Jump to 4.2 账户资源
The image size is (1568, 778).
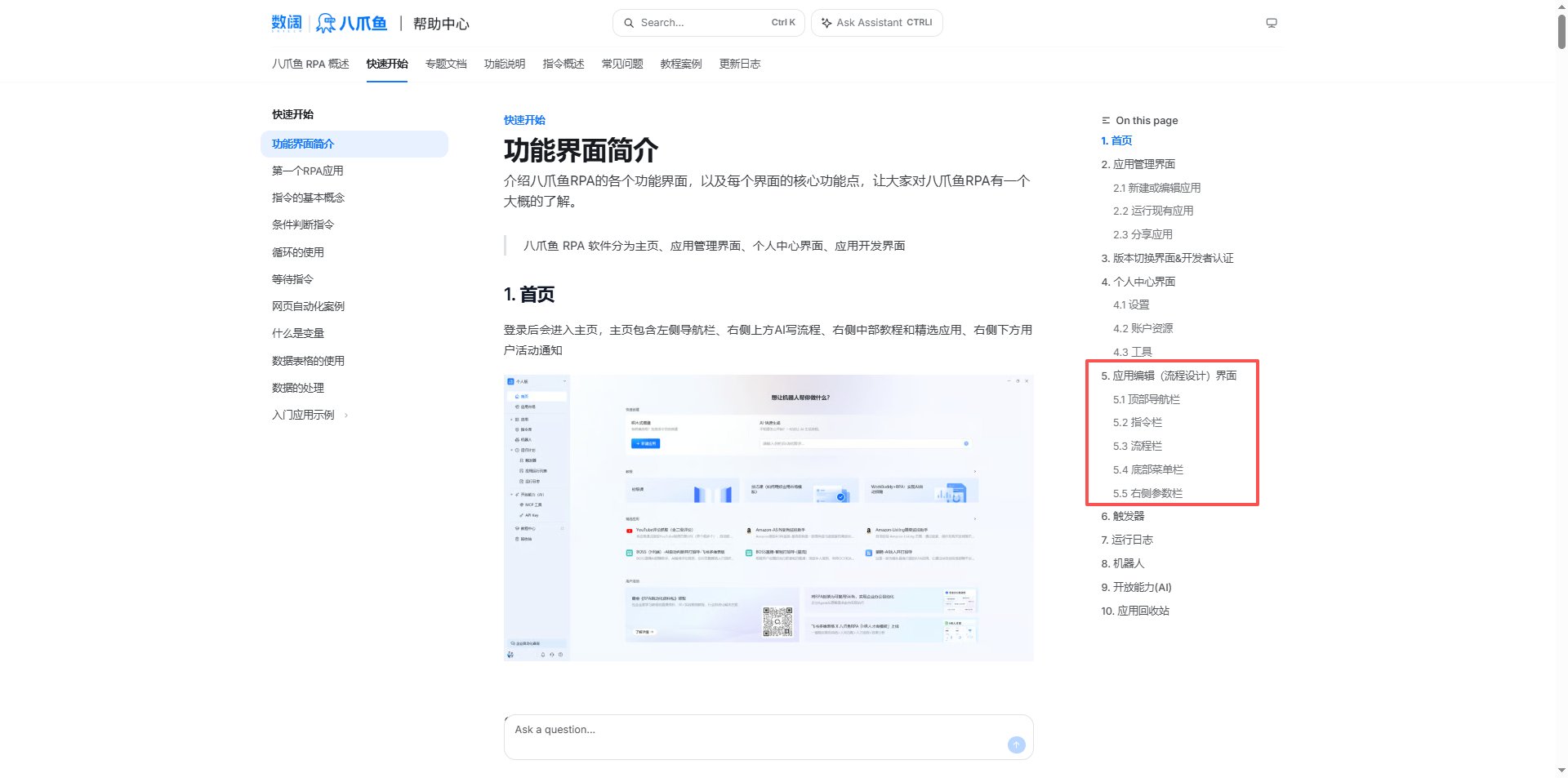[x=1143, y=328]
